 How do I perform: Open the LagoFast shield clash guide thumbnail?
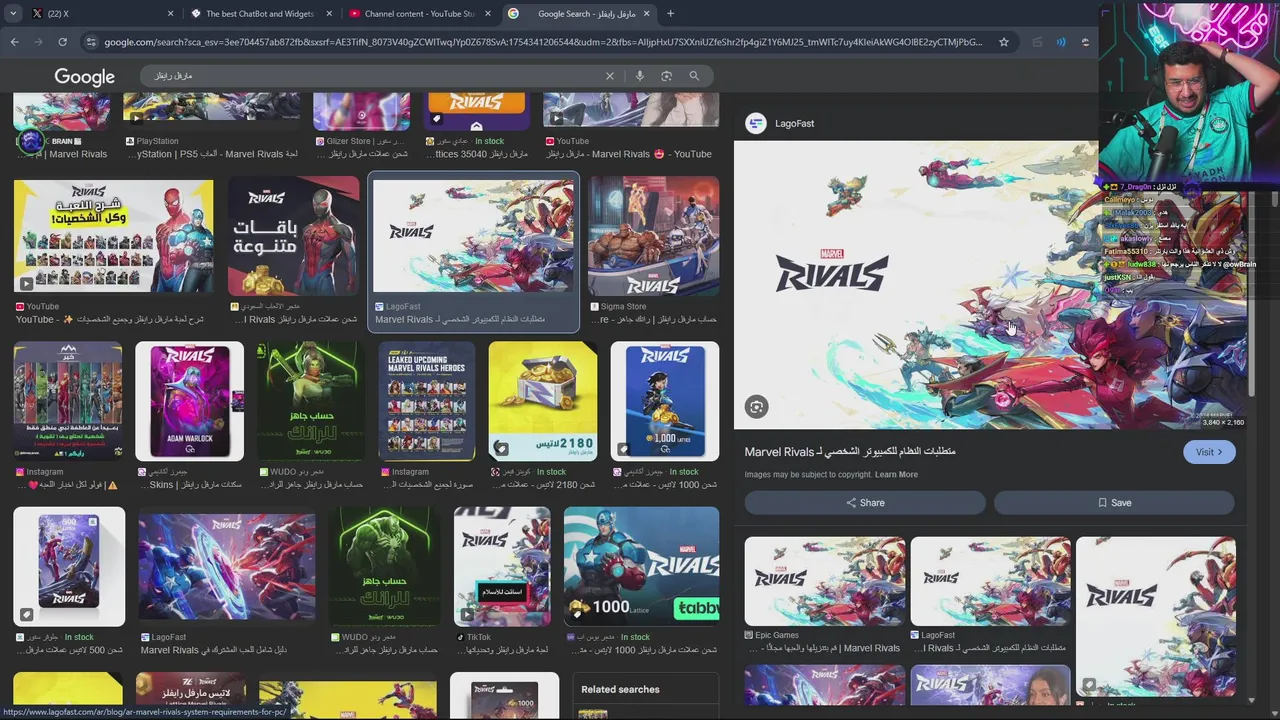[226, 566]
